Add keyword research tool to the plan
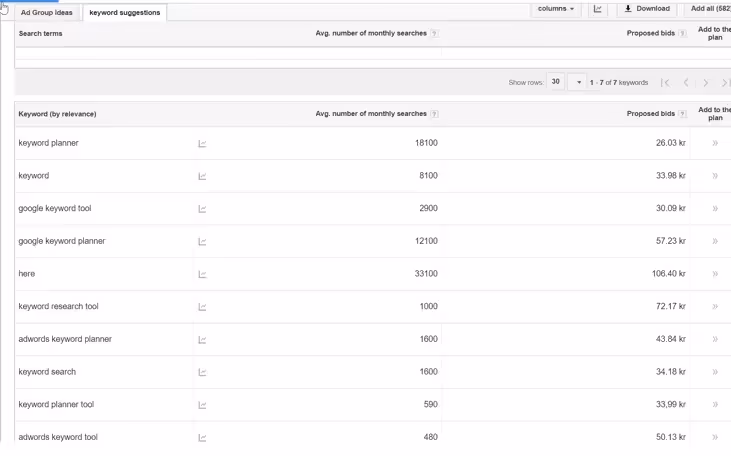 pyautogui.click(x=715, y=306)
